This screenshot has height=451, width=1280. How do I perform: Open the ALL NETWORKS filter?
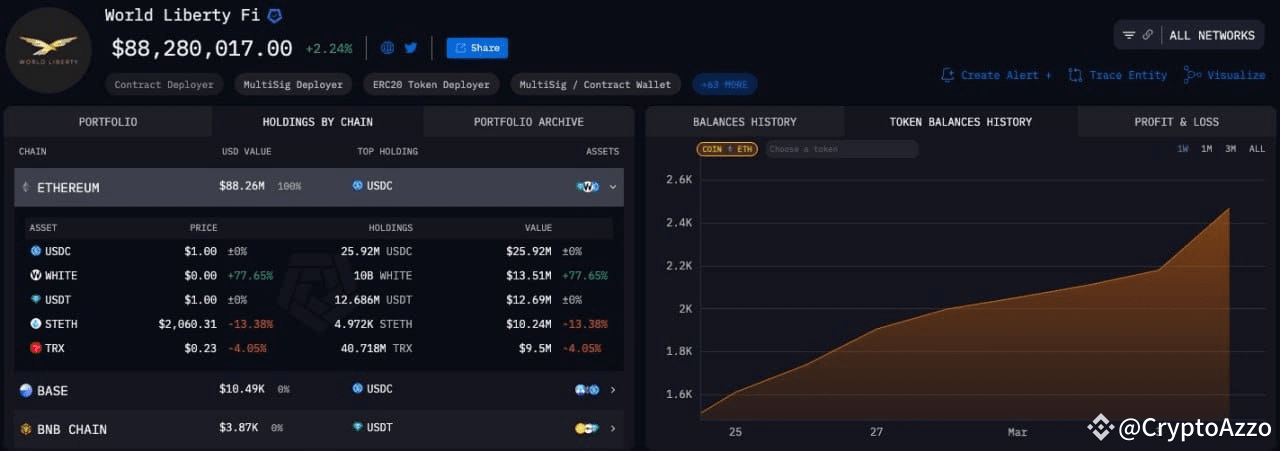1211,35
